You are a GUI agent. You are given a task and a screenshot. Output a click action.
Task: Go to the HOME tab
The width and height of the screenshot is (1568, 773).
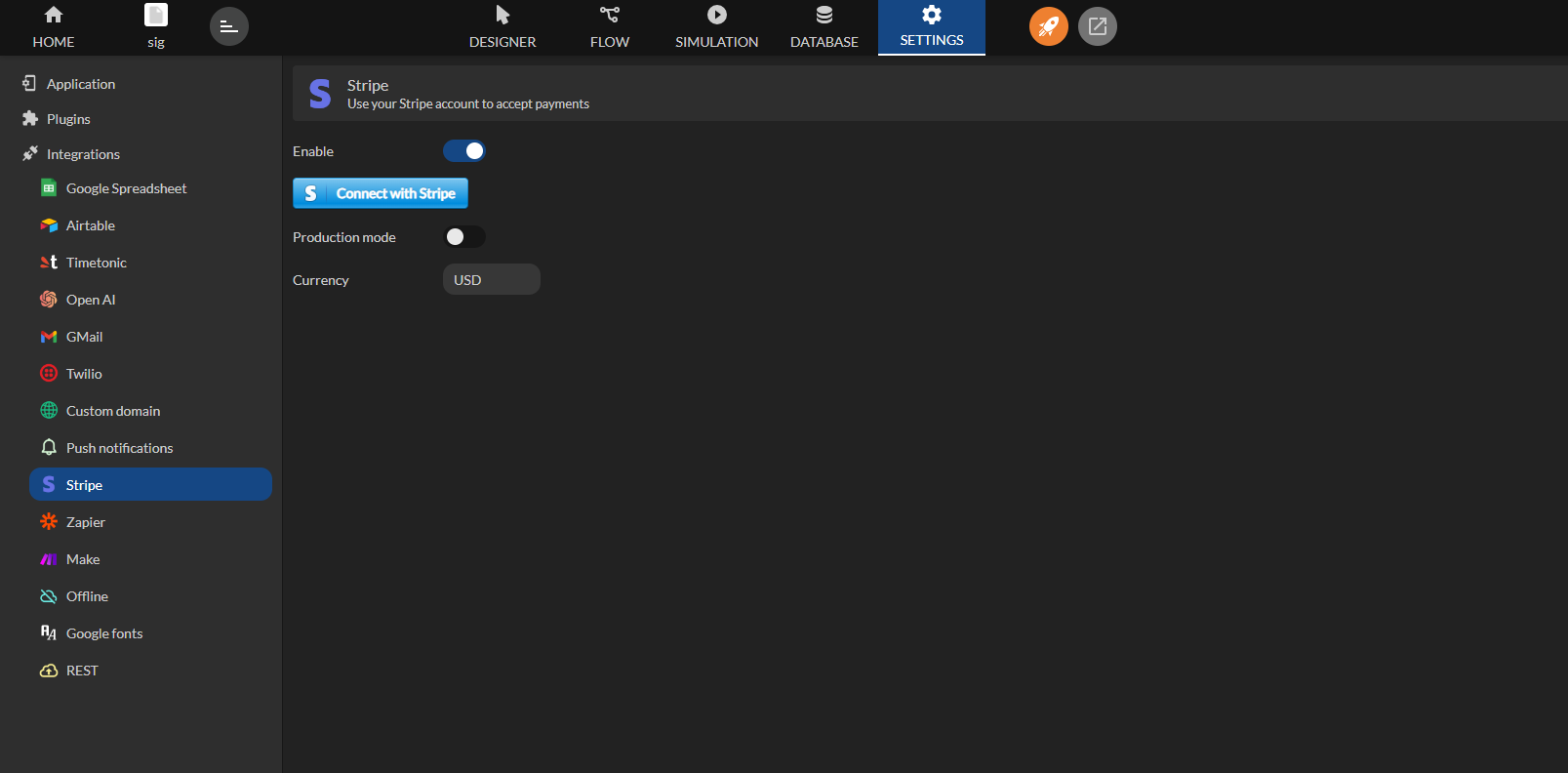(54, 27)
